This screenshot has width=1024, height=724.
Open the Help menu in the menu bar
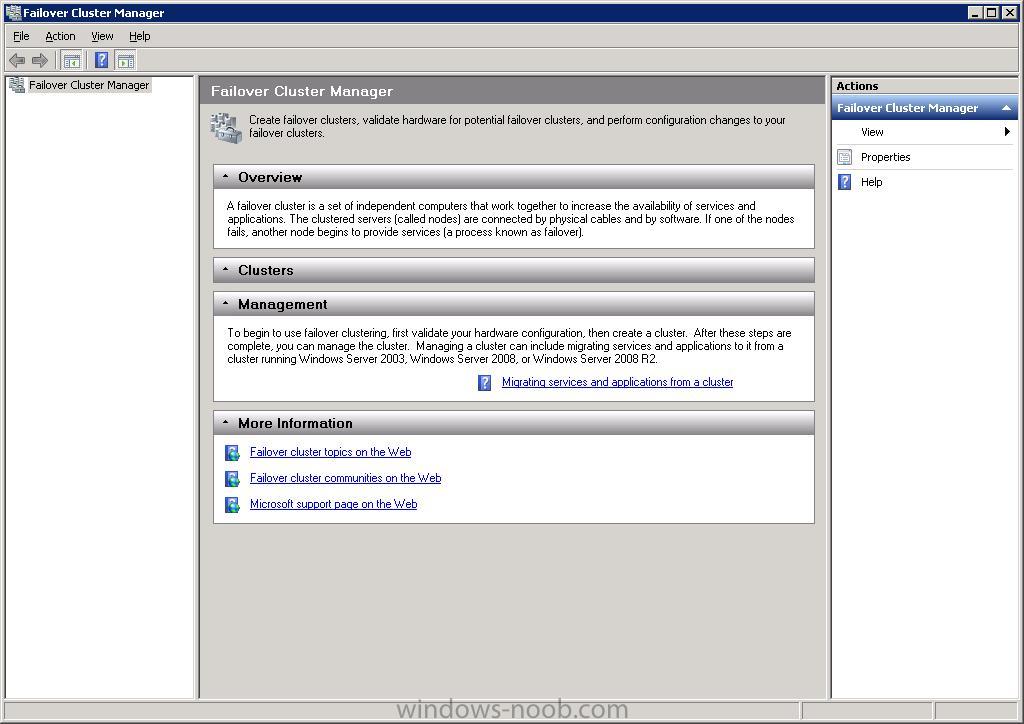click(x=140, y=36)
